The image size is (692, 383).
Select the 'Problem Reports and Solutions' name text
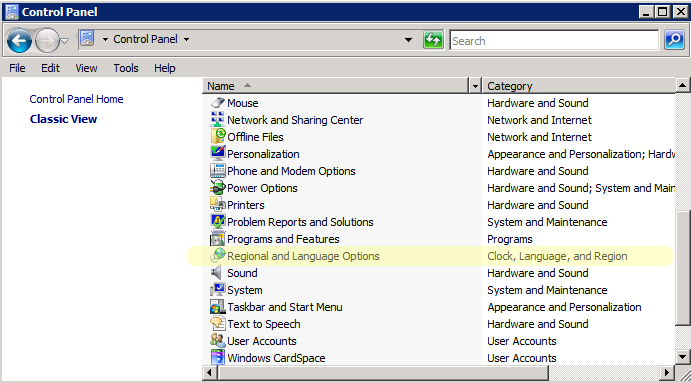coord(300,222)
